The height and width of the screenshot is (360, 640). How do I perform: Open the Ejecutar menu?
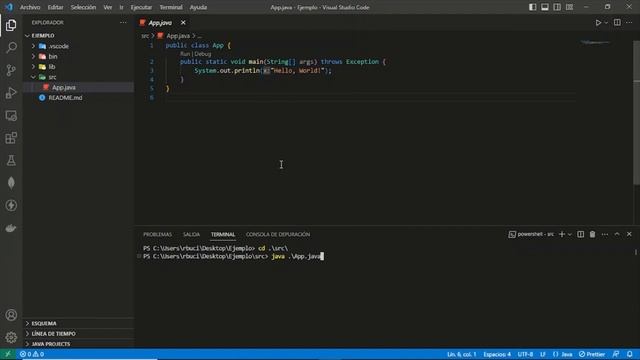coord(141,7)
